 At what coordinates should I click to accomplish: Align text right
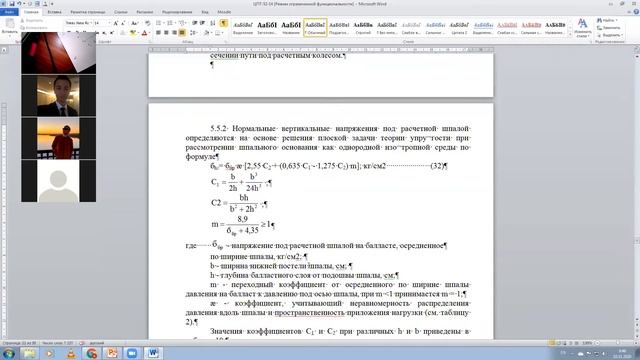pos(174,33)
